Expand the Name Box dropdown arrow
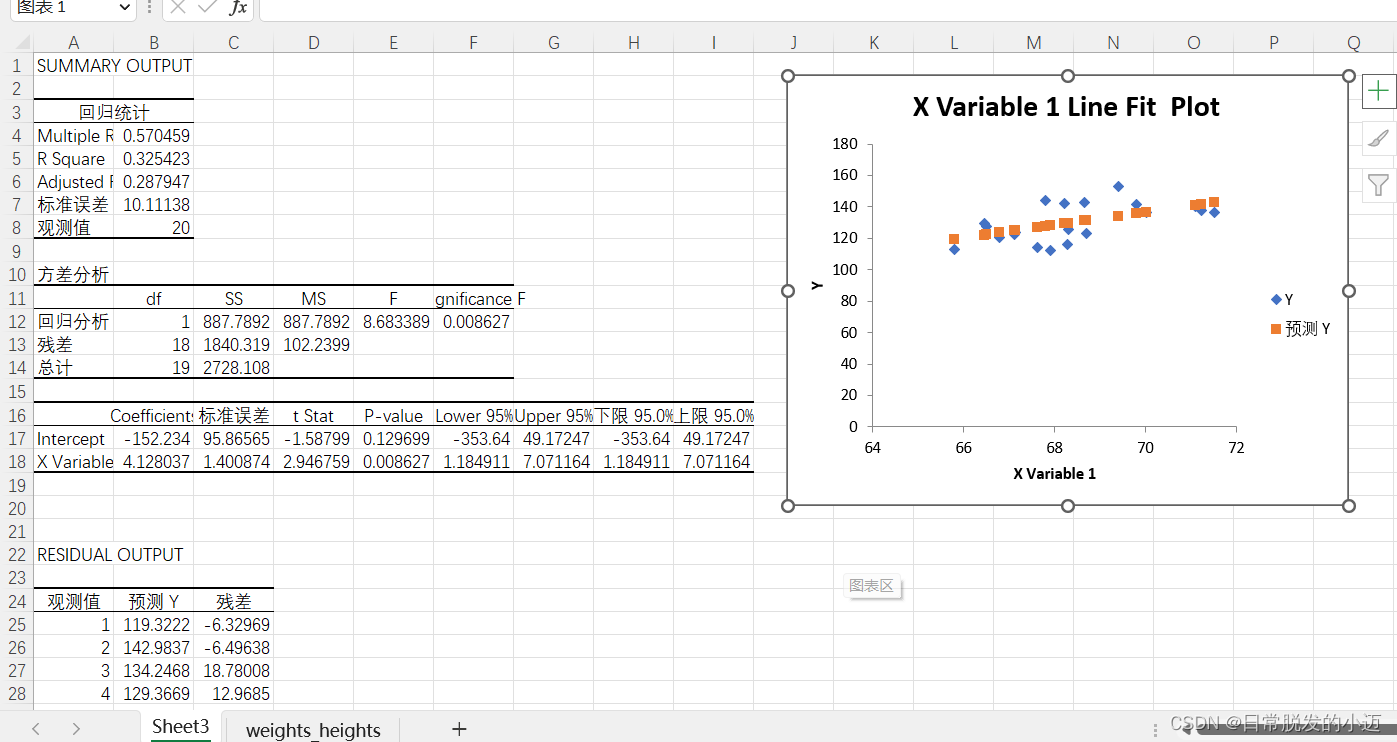The height and width of the screenshot is (742, 1397). pyautogui.click(x=125, y=8)
